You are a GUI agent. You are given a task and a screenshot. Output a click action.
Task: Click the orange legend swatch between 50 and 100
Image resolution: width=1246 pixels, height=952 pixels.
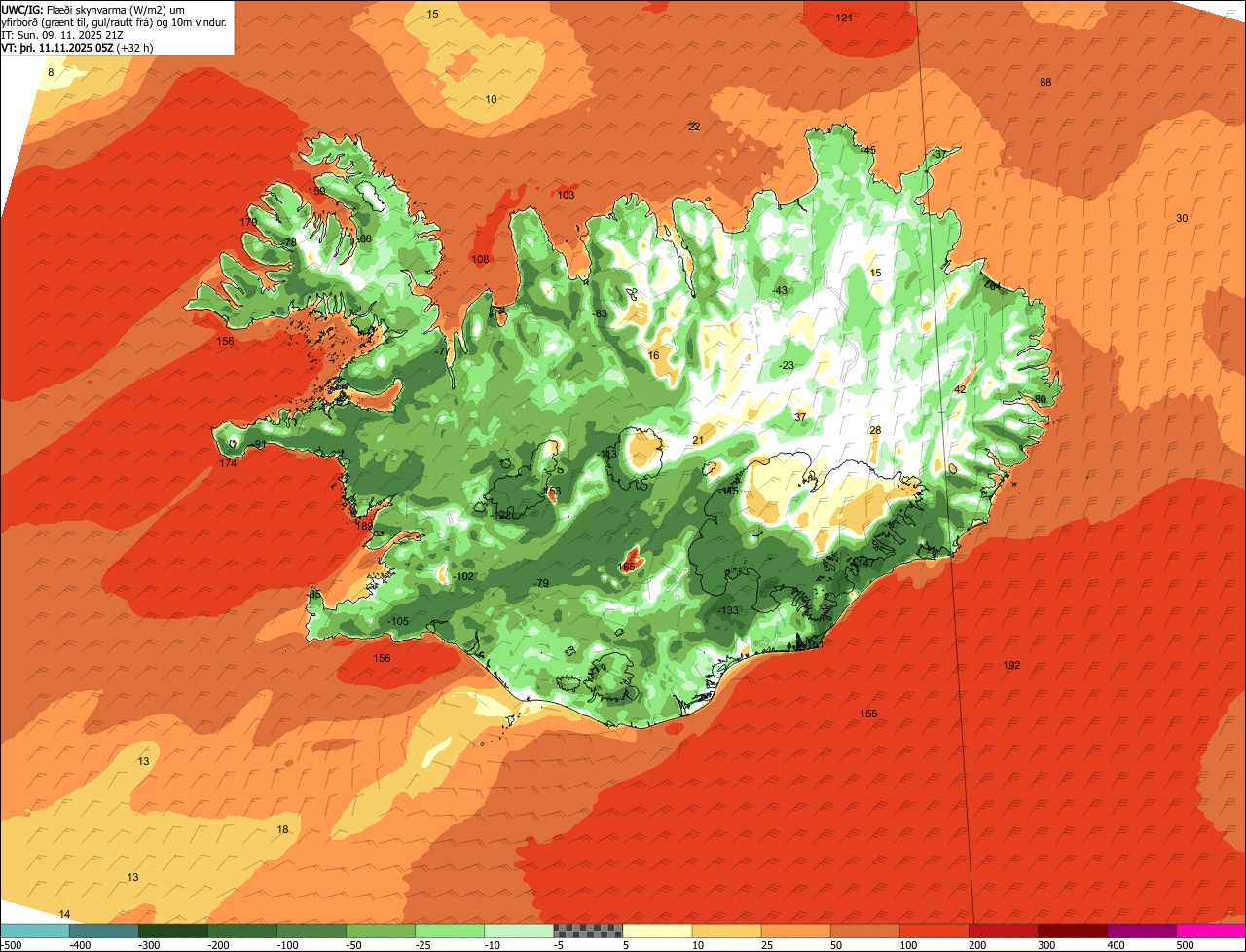point(864,931)
